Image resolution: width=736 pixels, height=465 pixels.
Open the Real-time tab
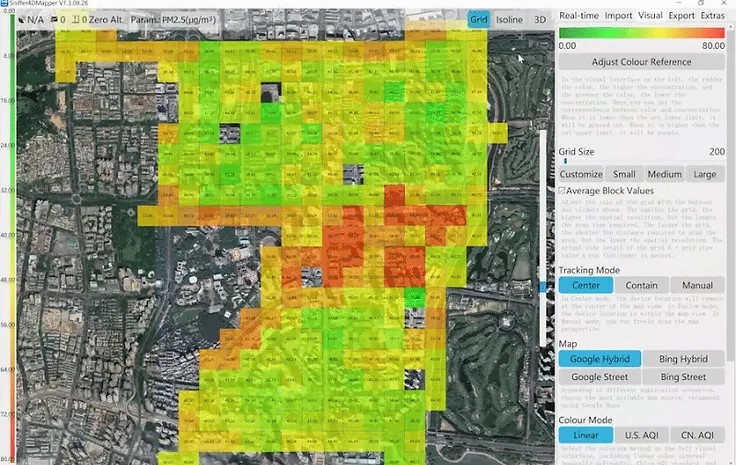[578, 16]
